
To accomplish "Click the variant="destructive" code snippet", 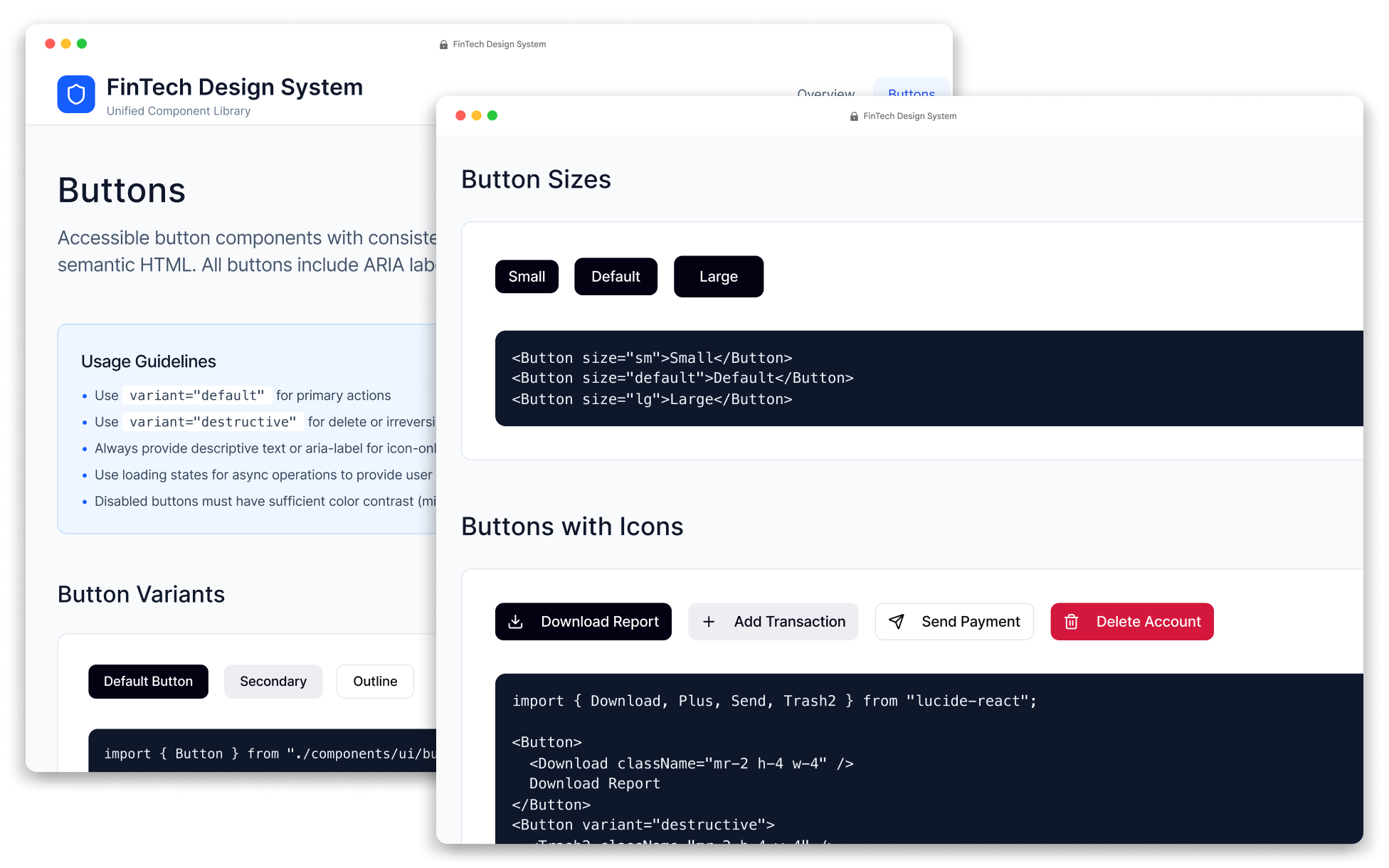I will [213, 422].
